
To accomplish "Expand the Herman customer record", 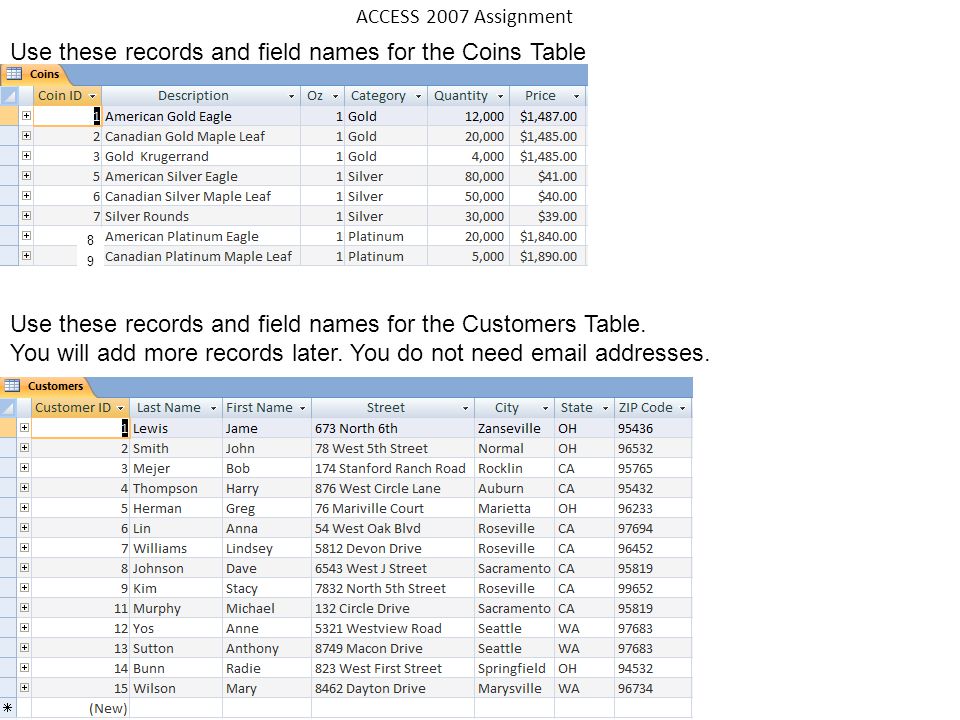I will point(24,508).
